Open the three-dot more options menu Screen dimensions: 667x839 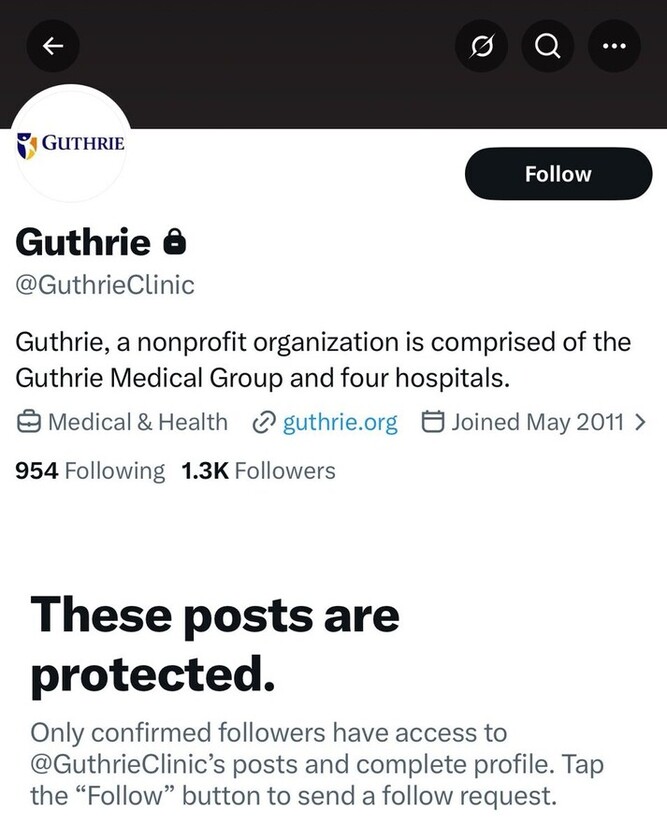point(614,46)
